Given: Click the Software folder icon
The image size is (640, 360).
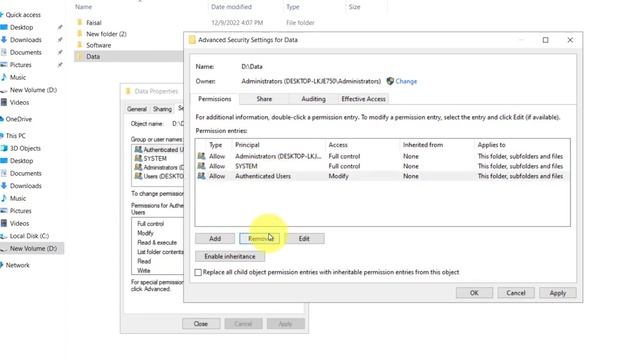Looking at the screenshot, I should [x=80, y=45].
